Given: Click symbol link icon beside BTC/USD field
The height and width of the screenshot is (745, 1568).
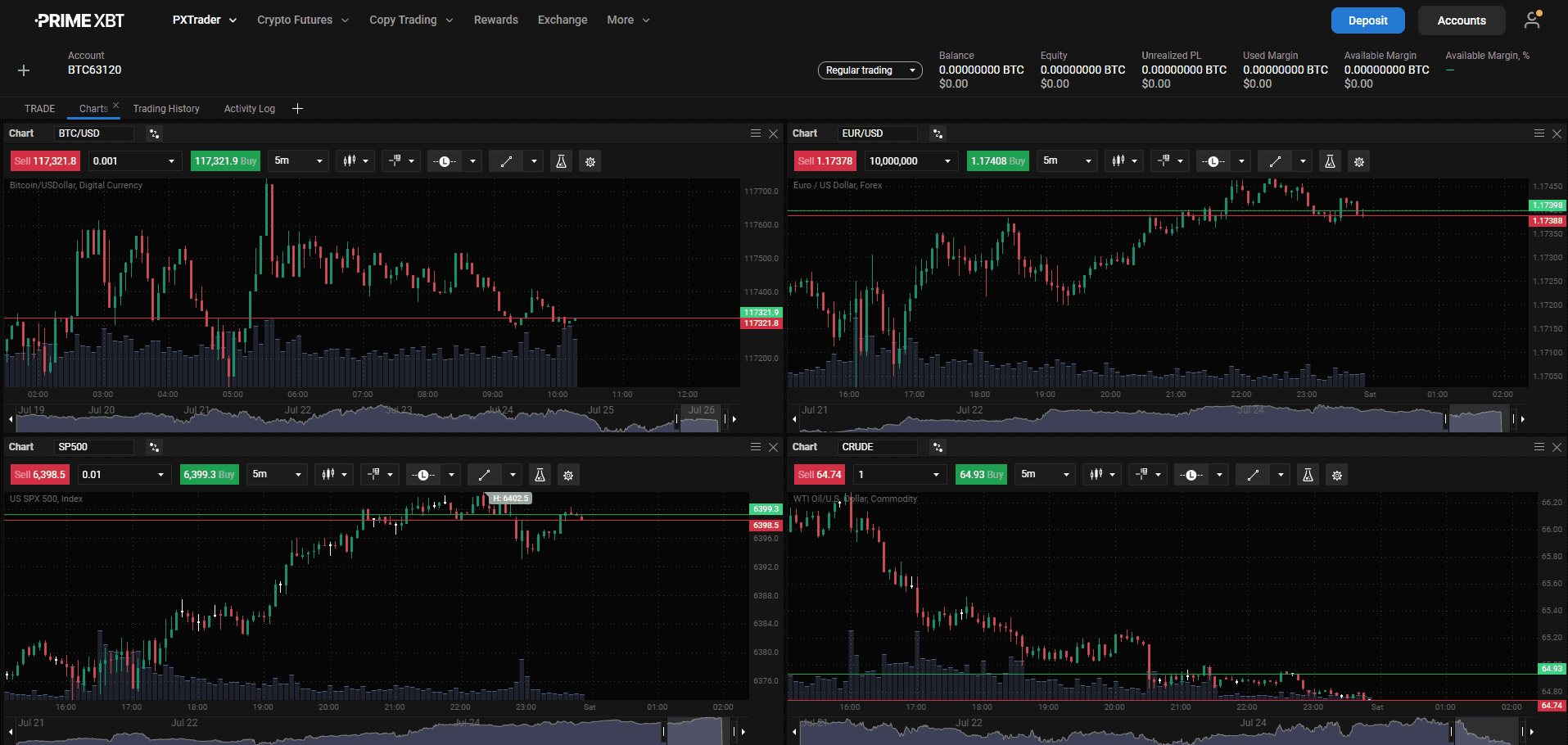Looking at the screenshot, I should click(154, 133).
